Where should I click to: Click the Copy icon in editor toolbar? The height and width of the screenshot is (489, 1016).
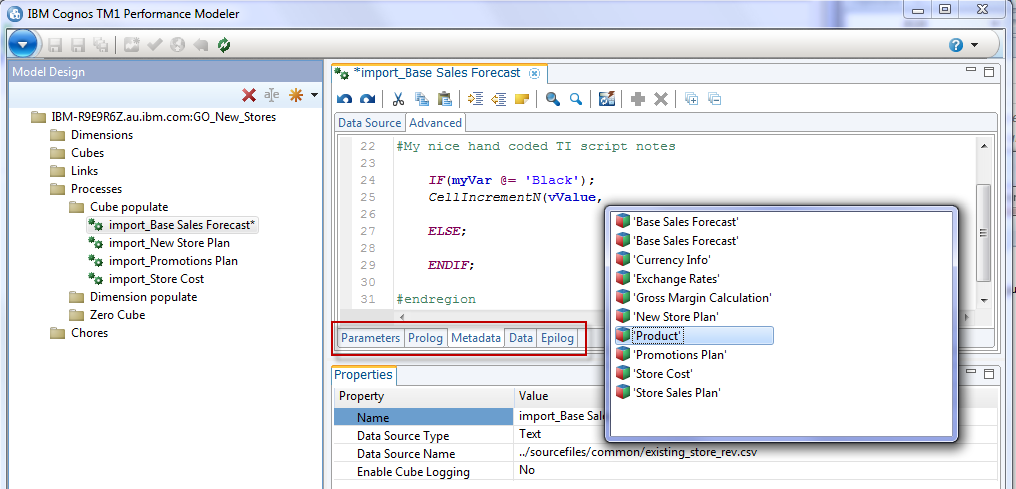(x=422, y=99)
